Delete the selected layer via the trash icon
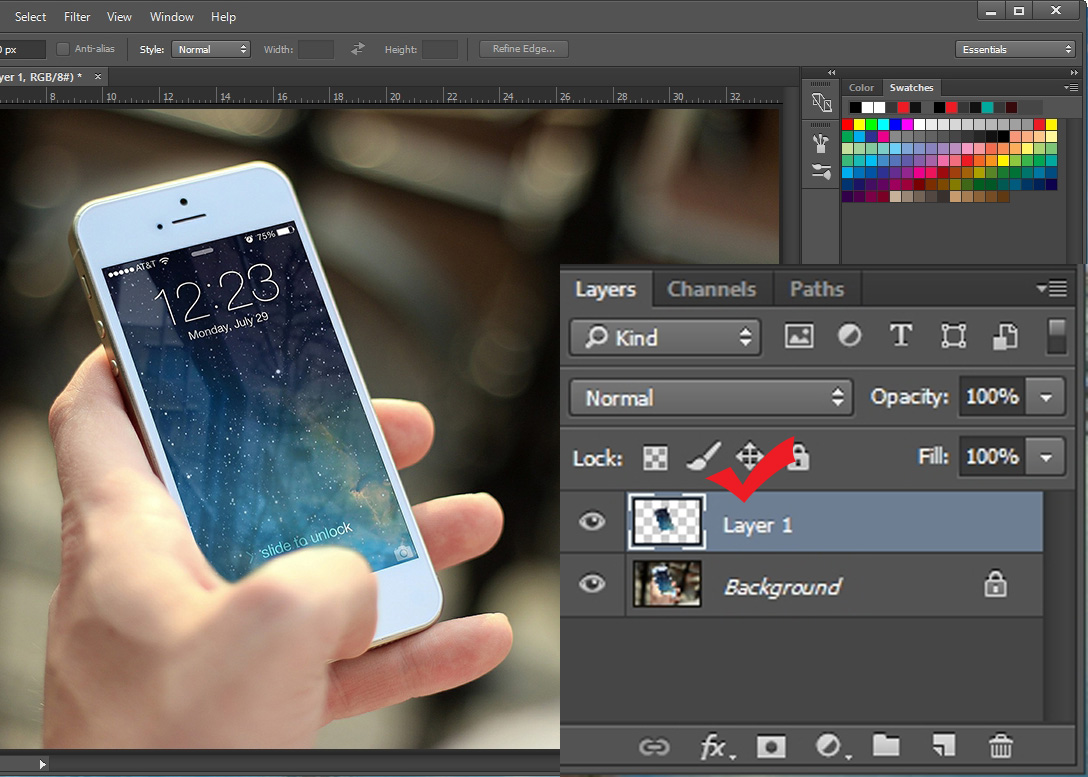The height and width of the screenshot is (777, 1088). coord(1000,747)
